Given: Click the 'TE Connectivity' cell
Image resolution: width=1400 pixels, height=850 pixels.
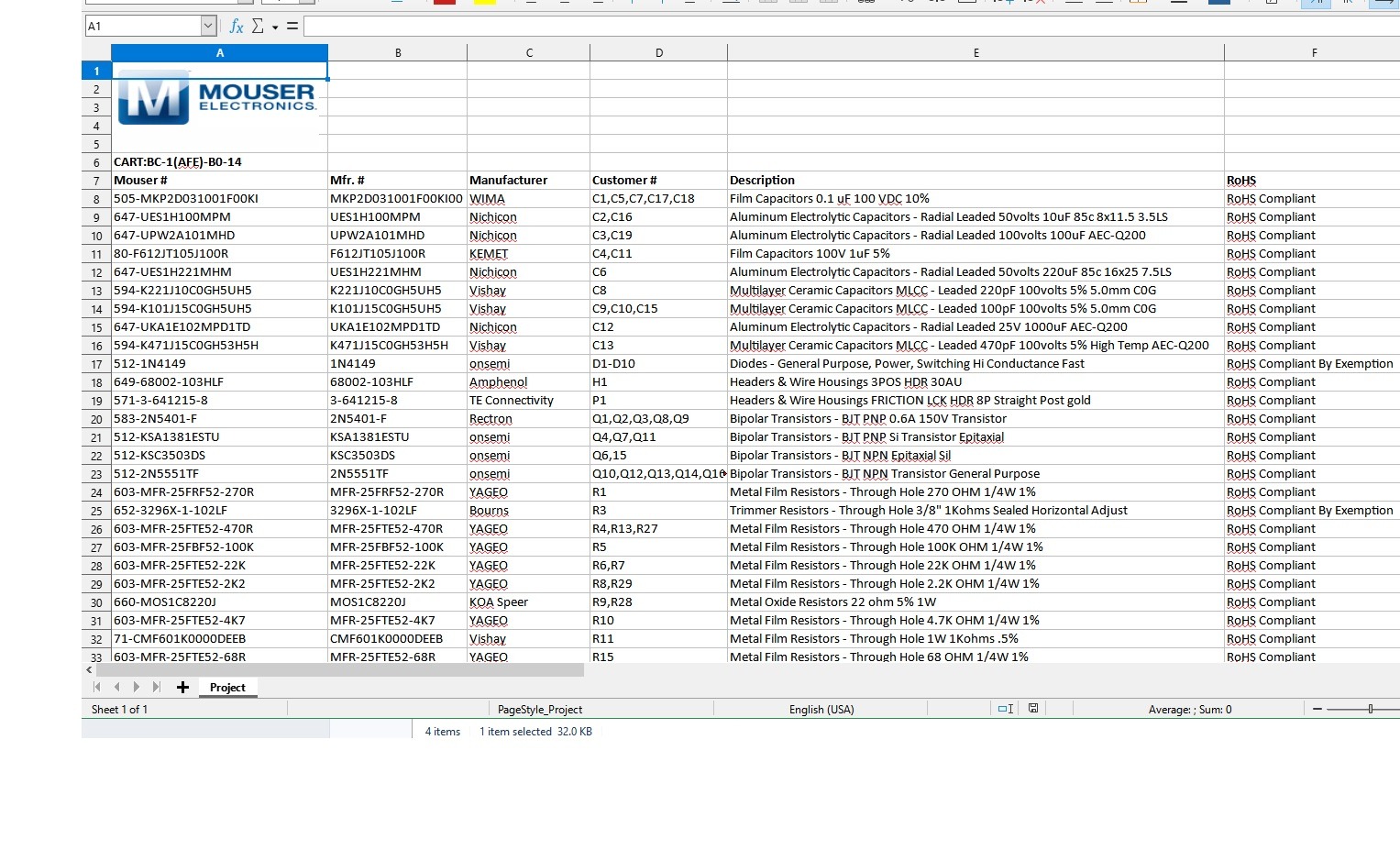Looking at the screenshot, I should [x=529, y=401].
